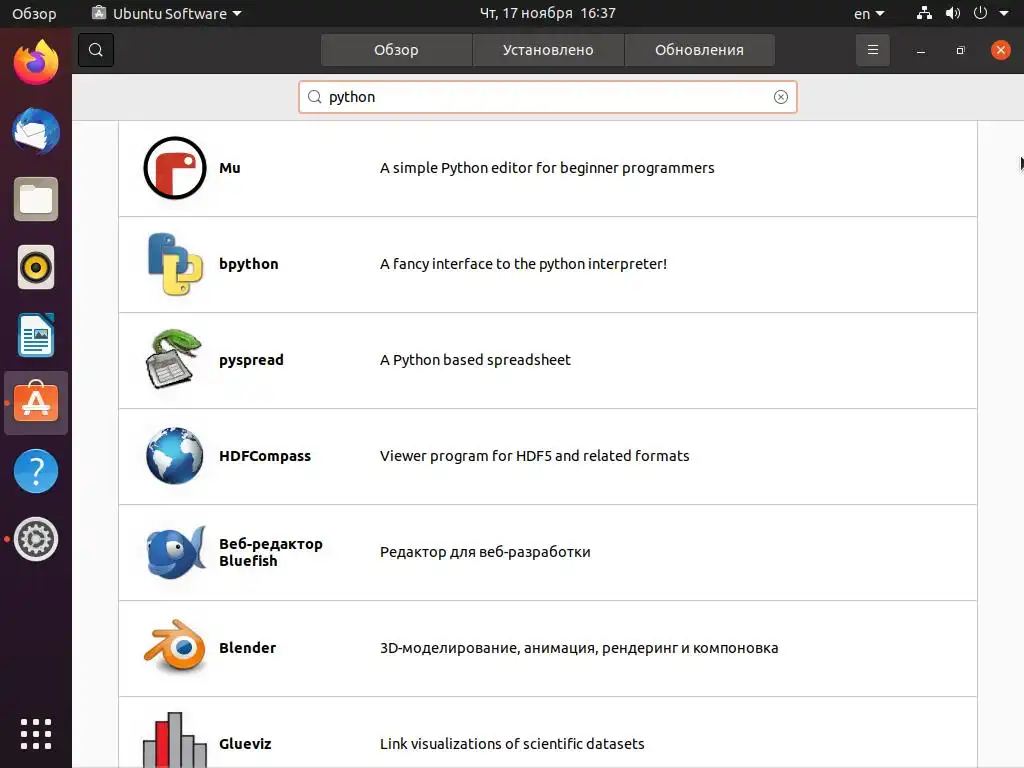
Task: Click "A fancy interface" description
Action: pyautogui.click(x=523, y=264)
